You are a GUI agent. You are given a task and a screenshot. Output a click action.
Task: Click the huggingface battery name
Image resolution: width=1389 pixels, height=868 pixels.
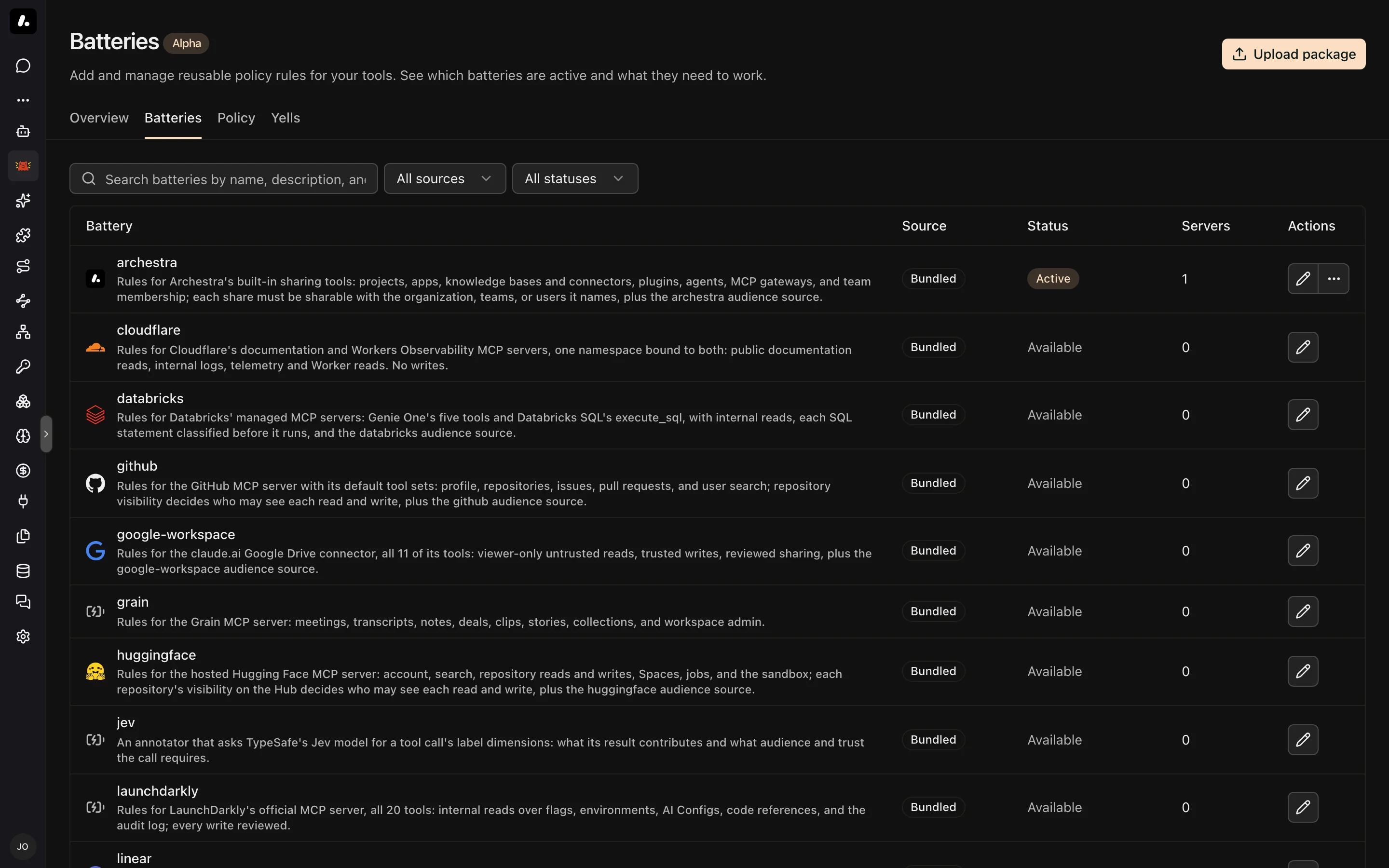156,655
